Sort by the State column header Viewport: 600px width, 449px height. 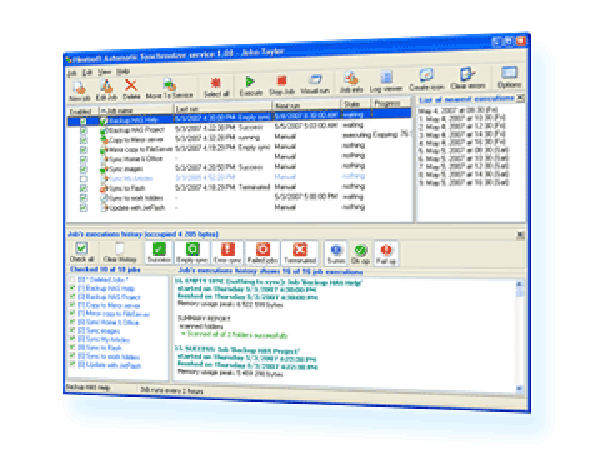click(355, 104)
